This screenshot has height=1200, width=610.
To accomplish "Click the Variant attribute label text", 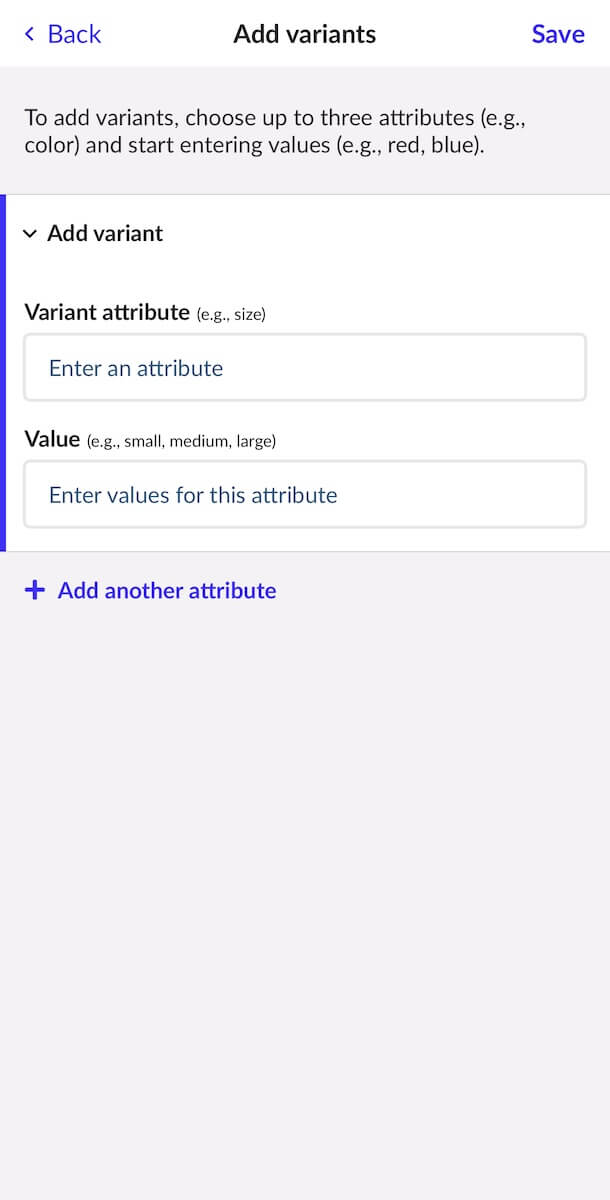I will tap(107, 312).
